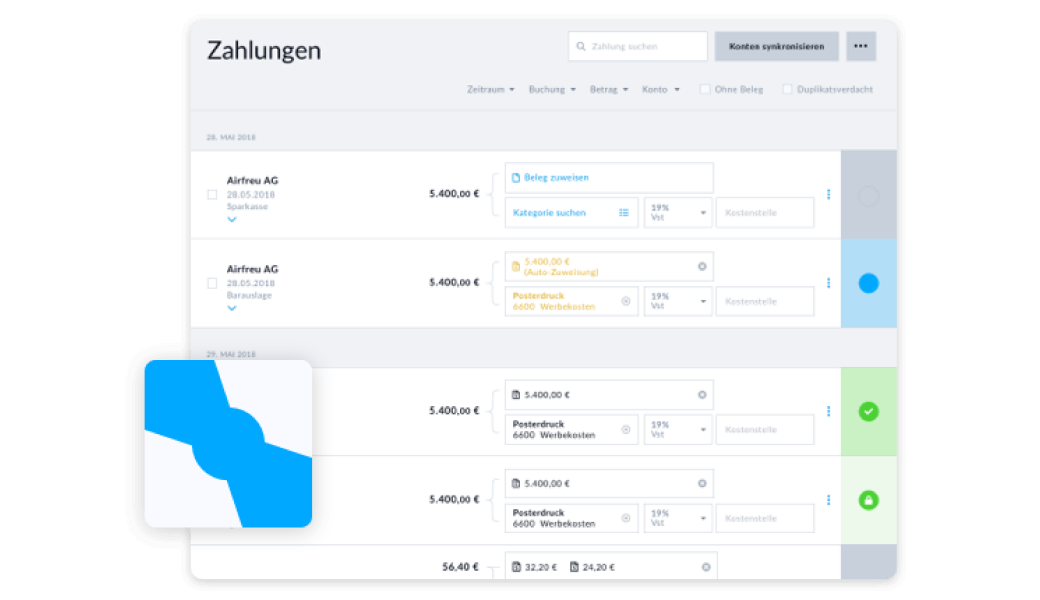Viewport: 1040px width, 600px height.
Task: Open the Konto filter menu
Action: coord(660,89)
